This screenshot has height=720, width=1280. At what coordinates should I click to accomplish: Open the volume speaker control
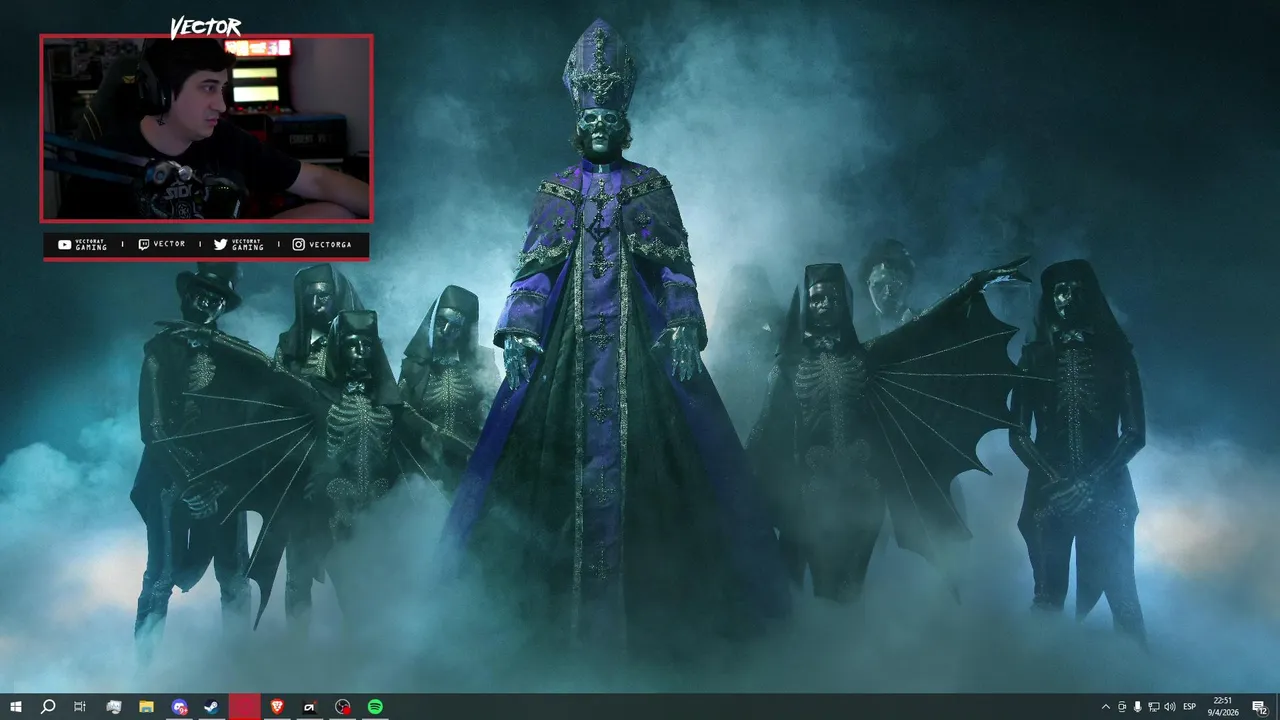[1170, 707]
